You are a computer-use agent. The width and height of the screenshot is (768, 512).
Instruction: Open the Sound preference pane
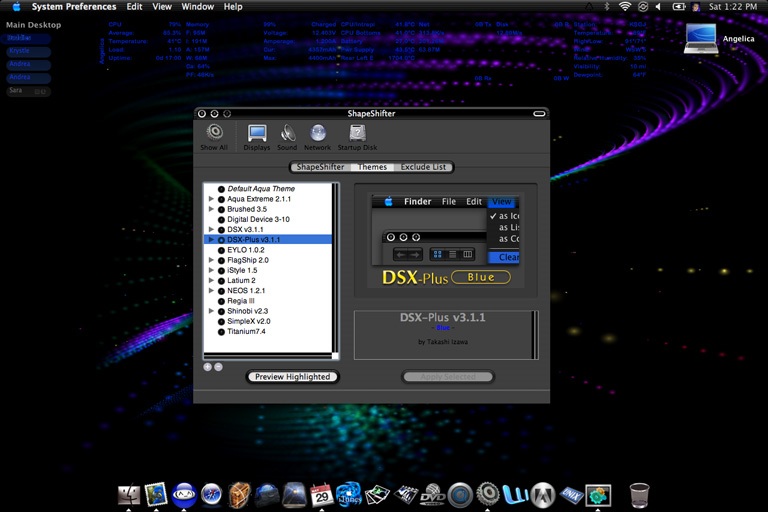[287, 137]
